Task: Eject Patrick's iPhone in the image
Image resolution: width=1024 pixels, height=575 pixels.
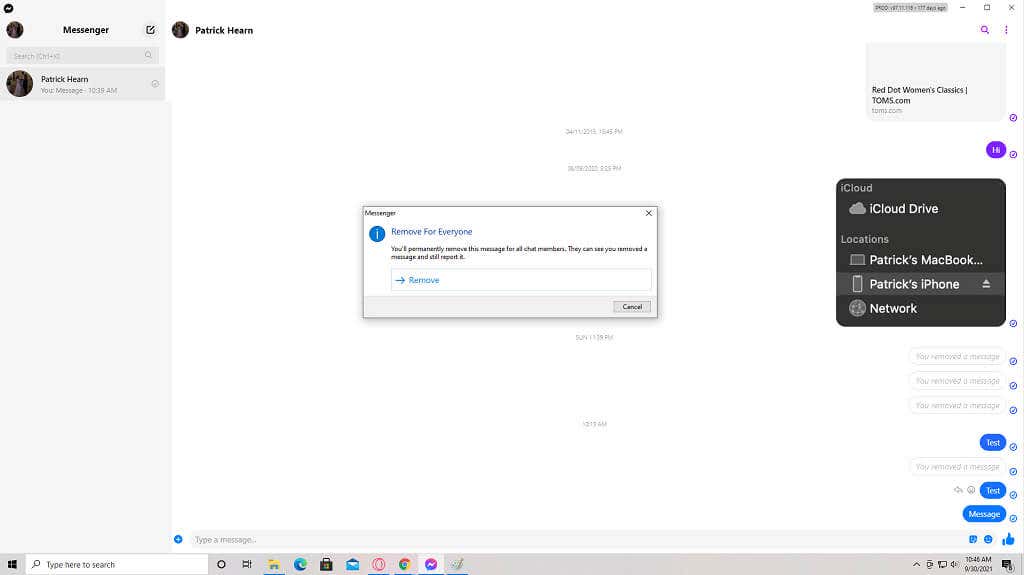Action: 986,284
